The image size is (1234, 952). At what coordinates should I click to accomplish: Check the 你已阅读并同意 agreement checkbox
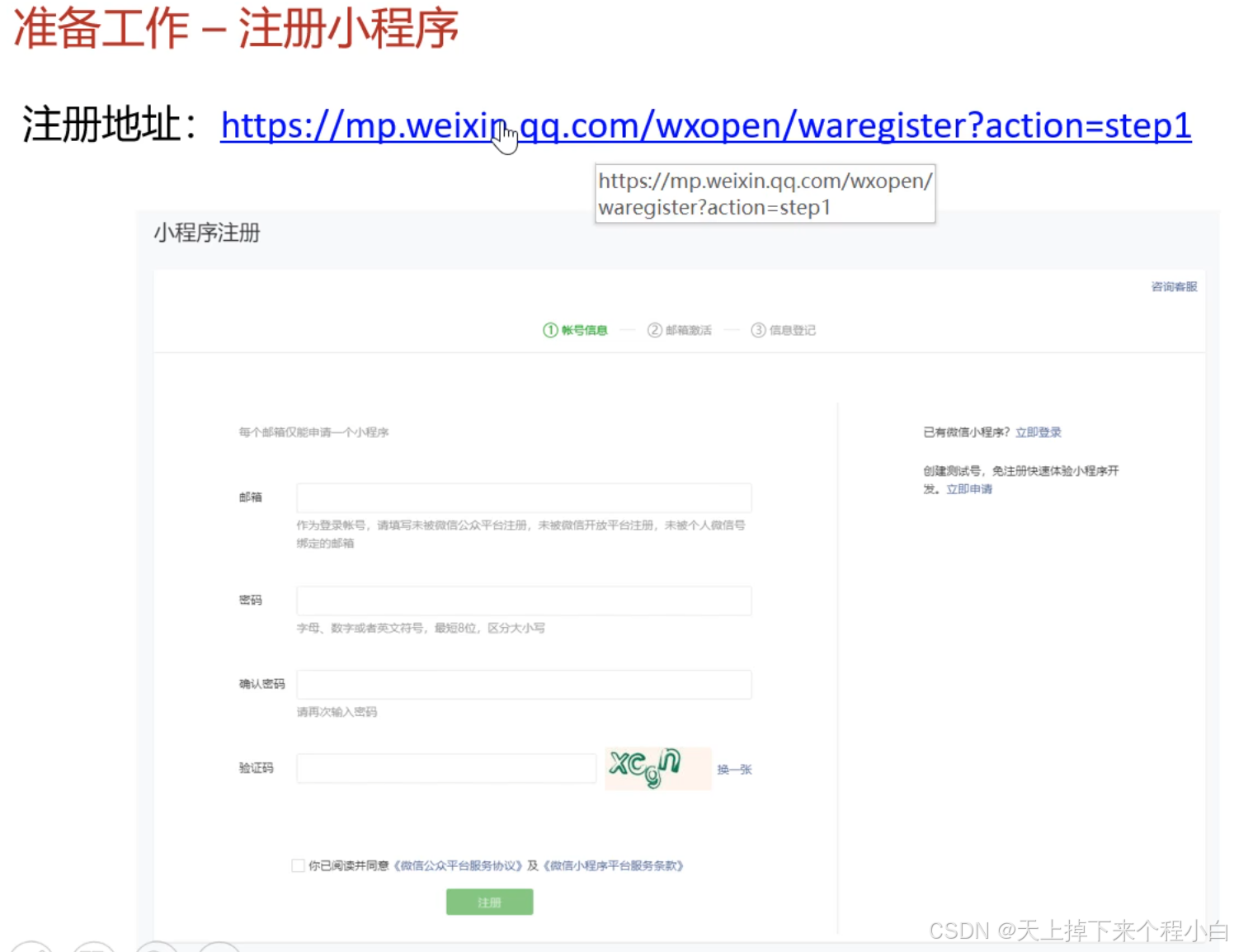[298, 865]
